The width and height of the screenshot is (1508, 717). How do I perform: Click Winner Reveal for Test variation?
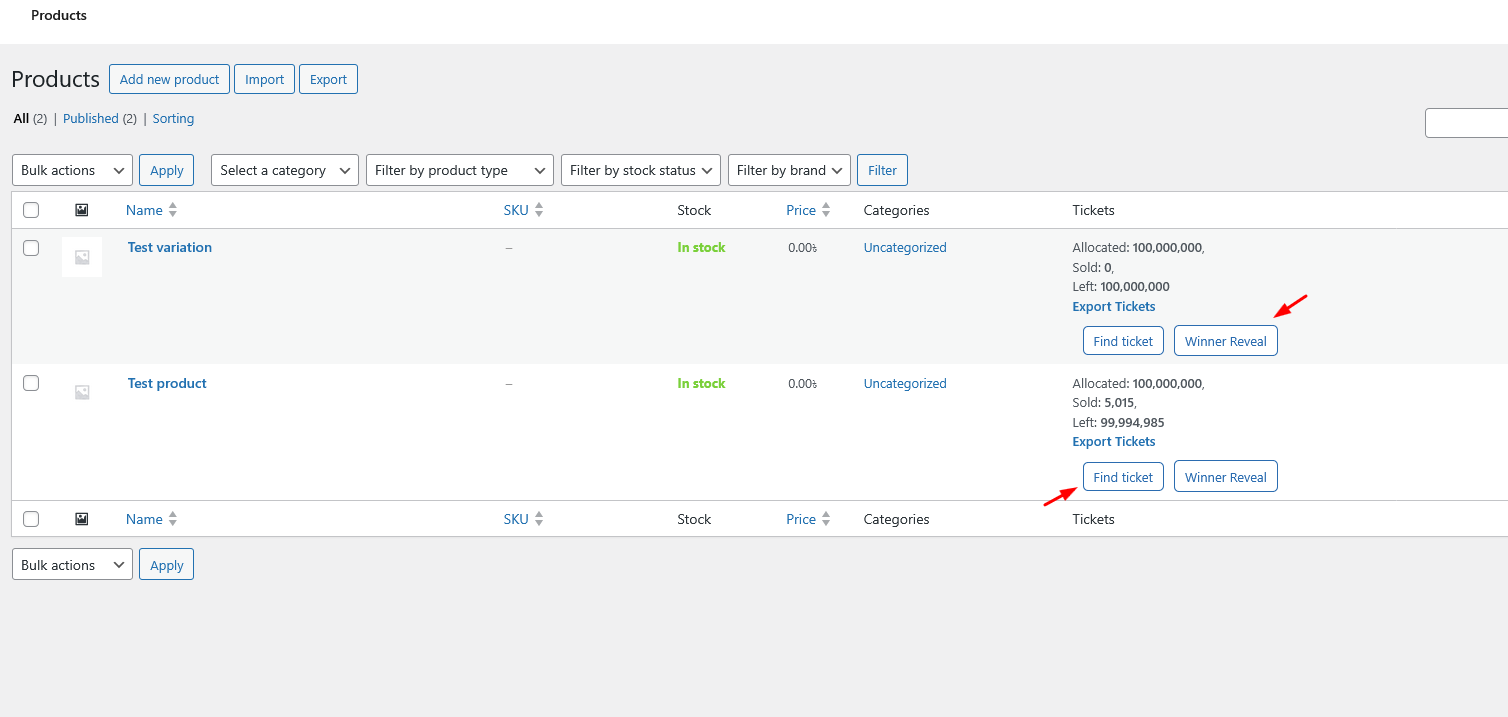coord(1225,341)
